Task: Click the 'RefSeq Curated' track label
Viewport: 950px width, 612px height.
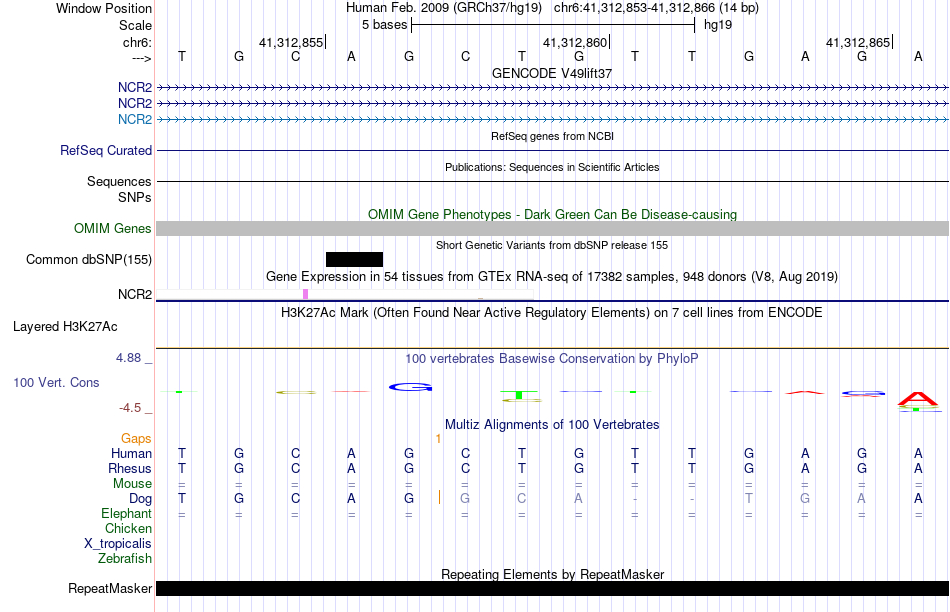Action: (105, 150)
